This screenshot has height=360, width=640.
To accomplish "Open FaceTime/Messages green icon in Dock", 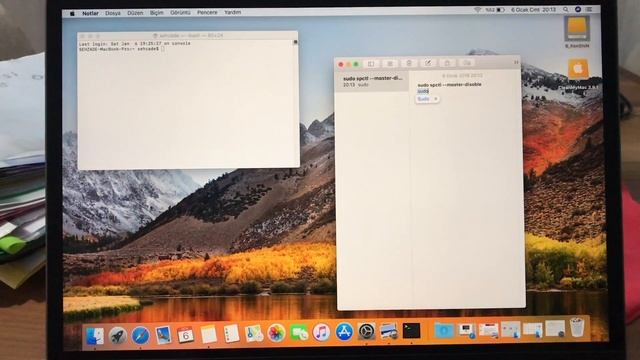I will click(299, 333).
